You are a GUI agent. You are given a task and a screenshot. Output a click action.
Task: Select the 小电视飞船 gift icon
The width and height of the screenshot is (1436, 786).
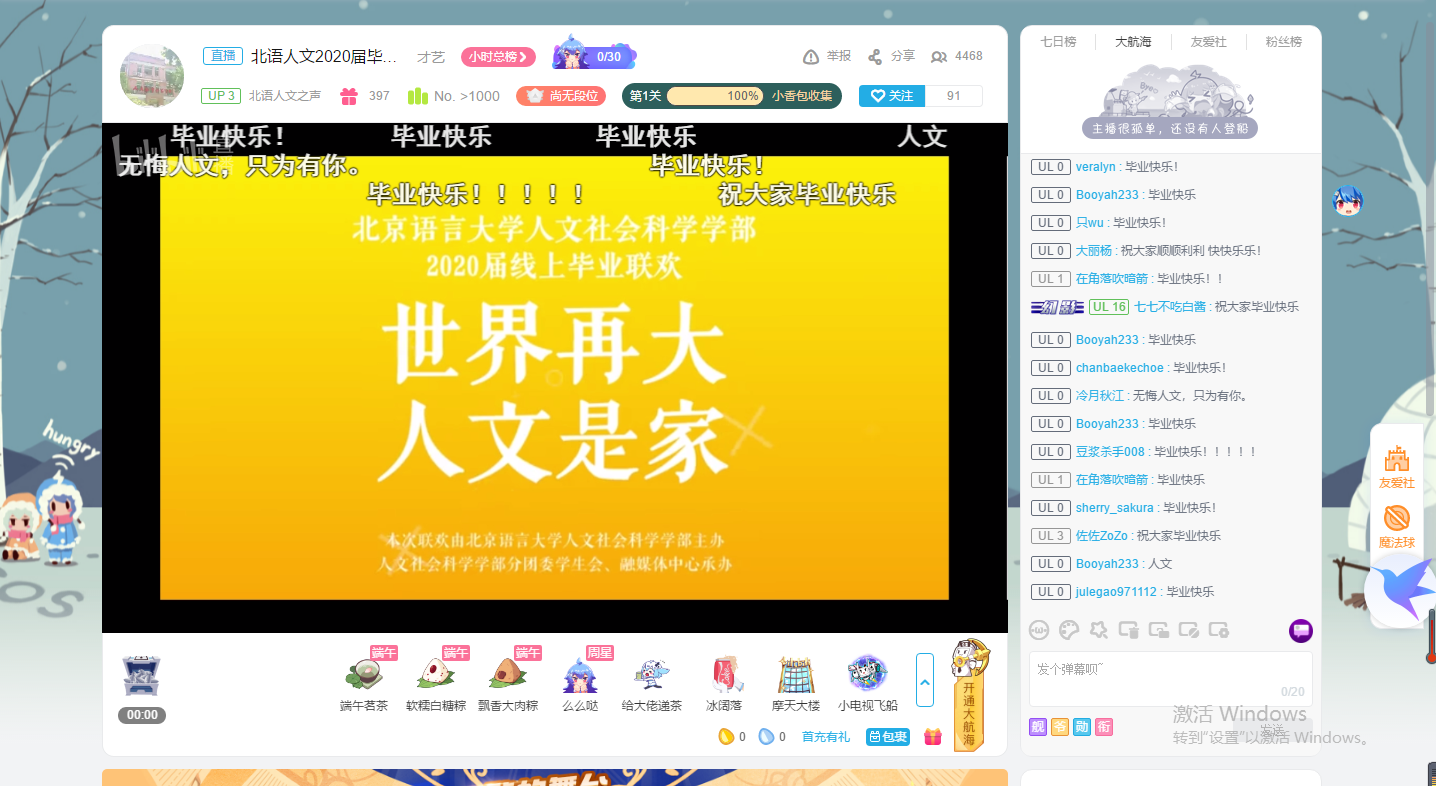pos(867,676)
